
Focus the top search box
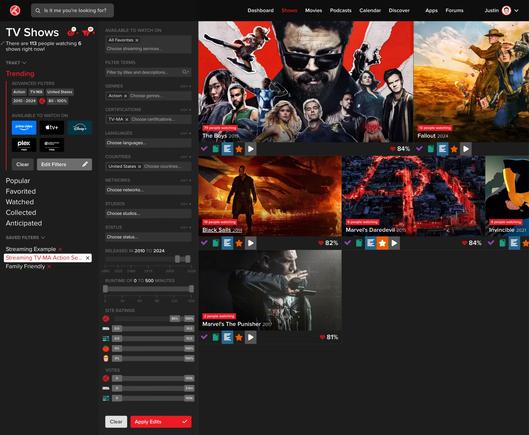click(73, 10)
